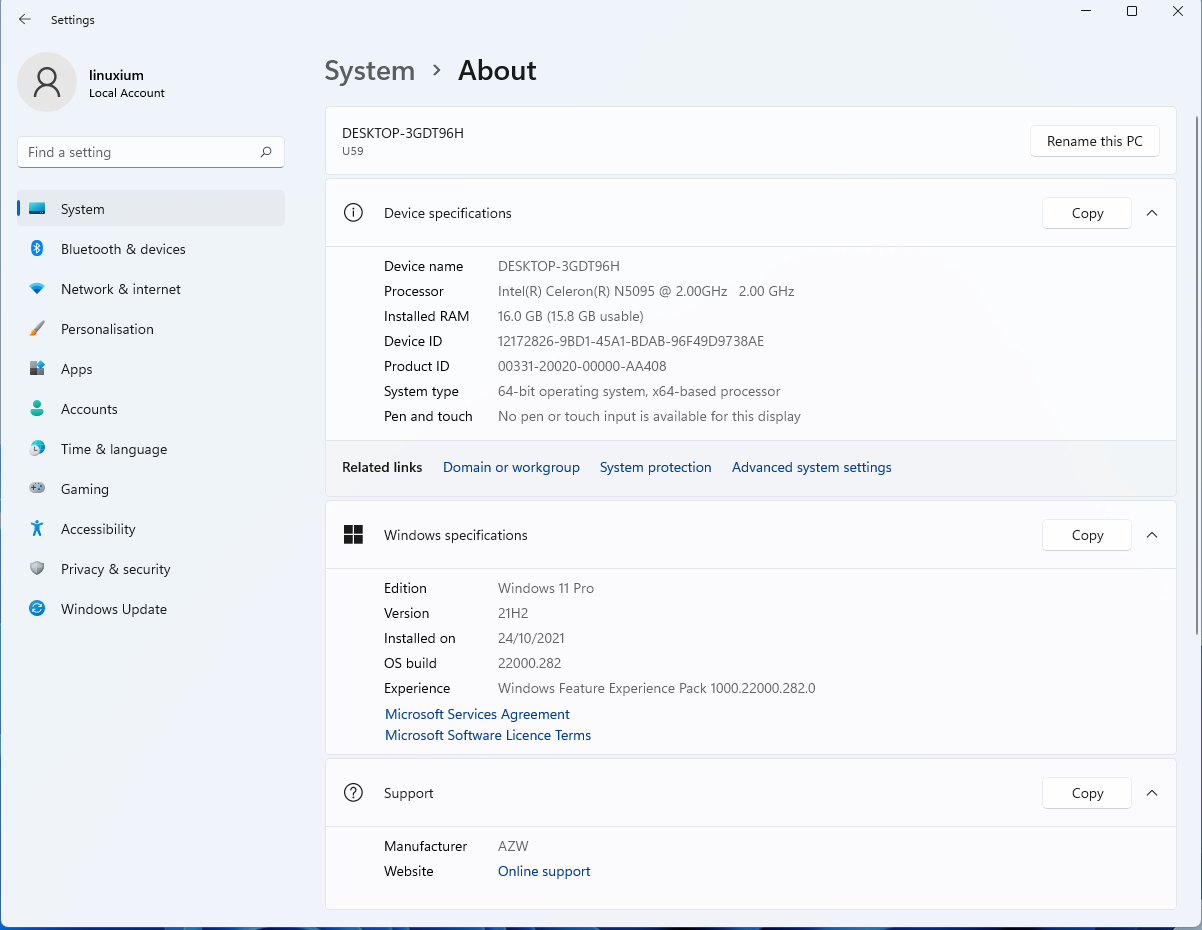Click the System monitor icon in the sidebar
The height and width of the screenshot is (930, 1202).
coord(37,209)
